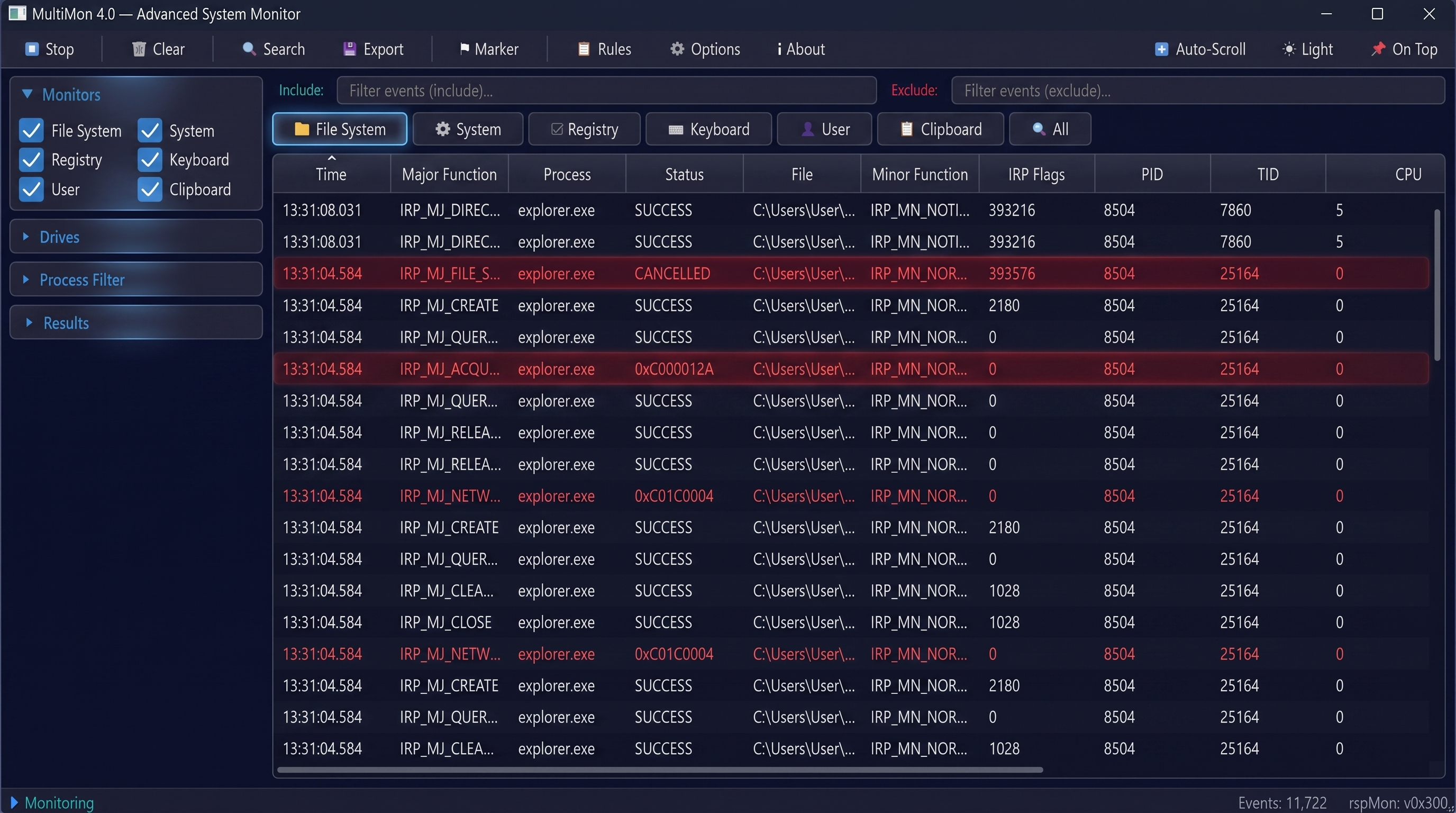Click the 393576 IRP Flags cell
The height and width of the screenshot is (813, 1456).
click(x=1012, y=274)
